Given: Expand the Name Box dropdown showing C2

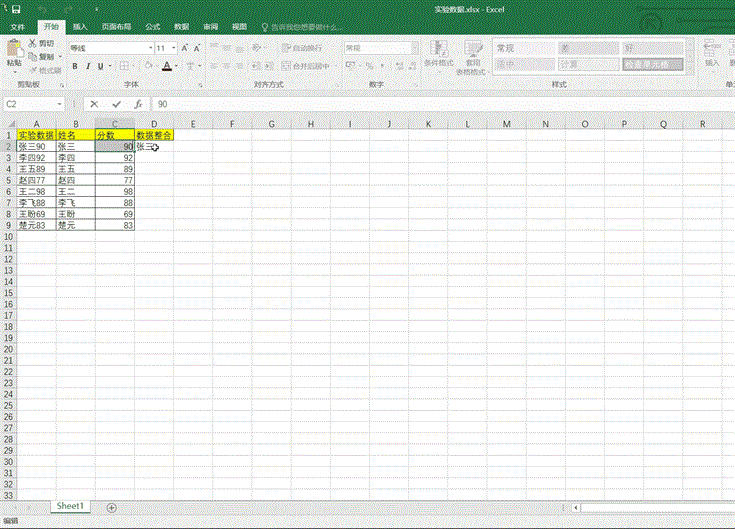Looking at the screenshot, I should click(61, 103).
